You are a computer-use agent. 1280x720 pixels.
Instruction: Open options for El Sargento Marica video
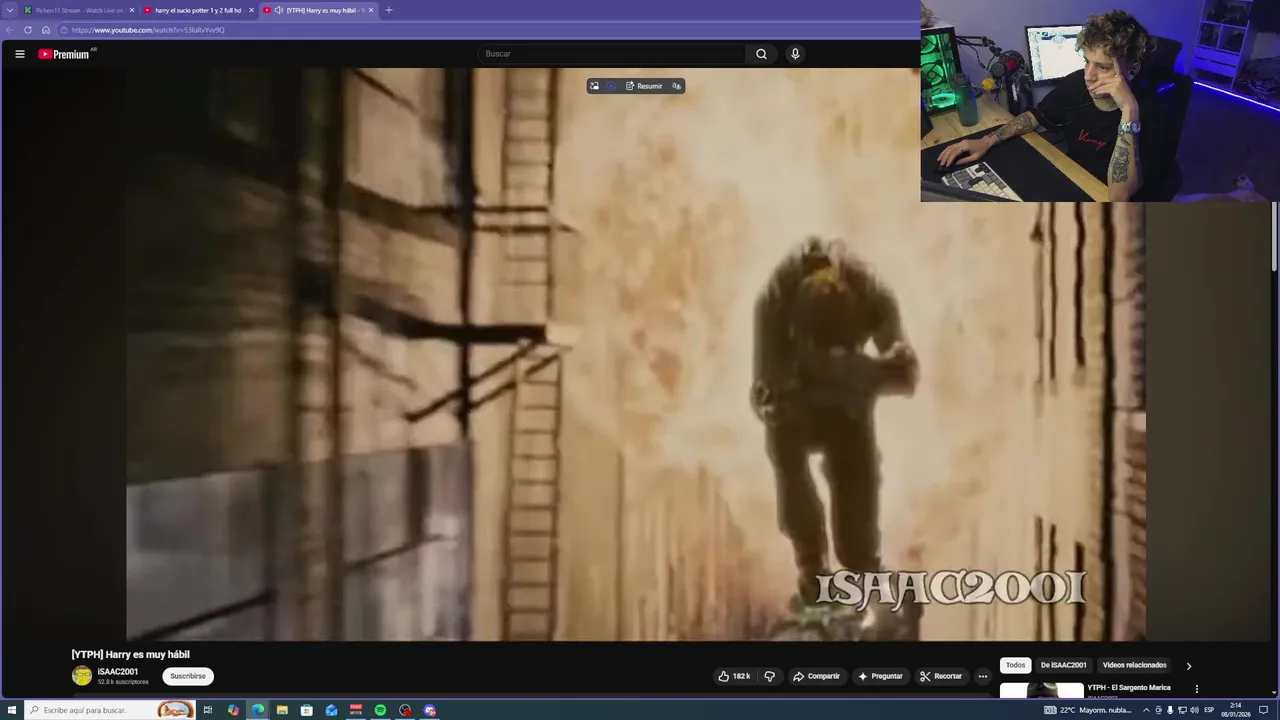pos(1196,689)
